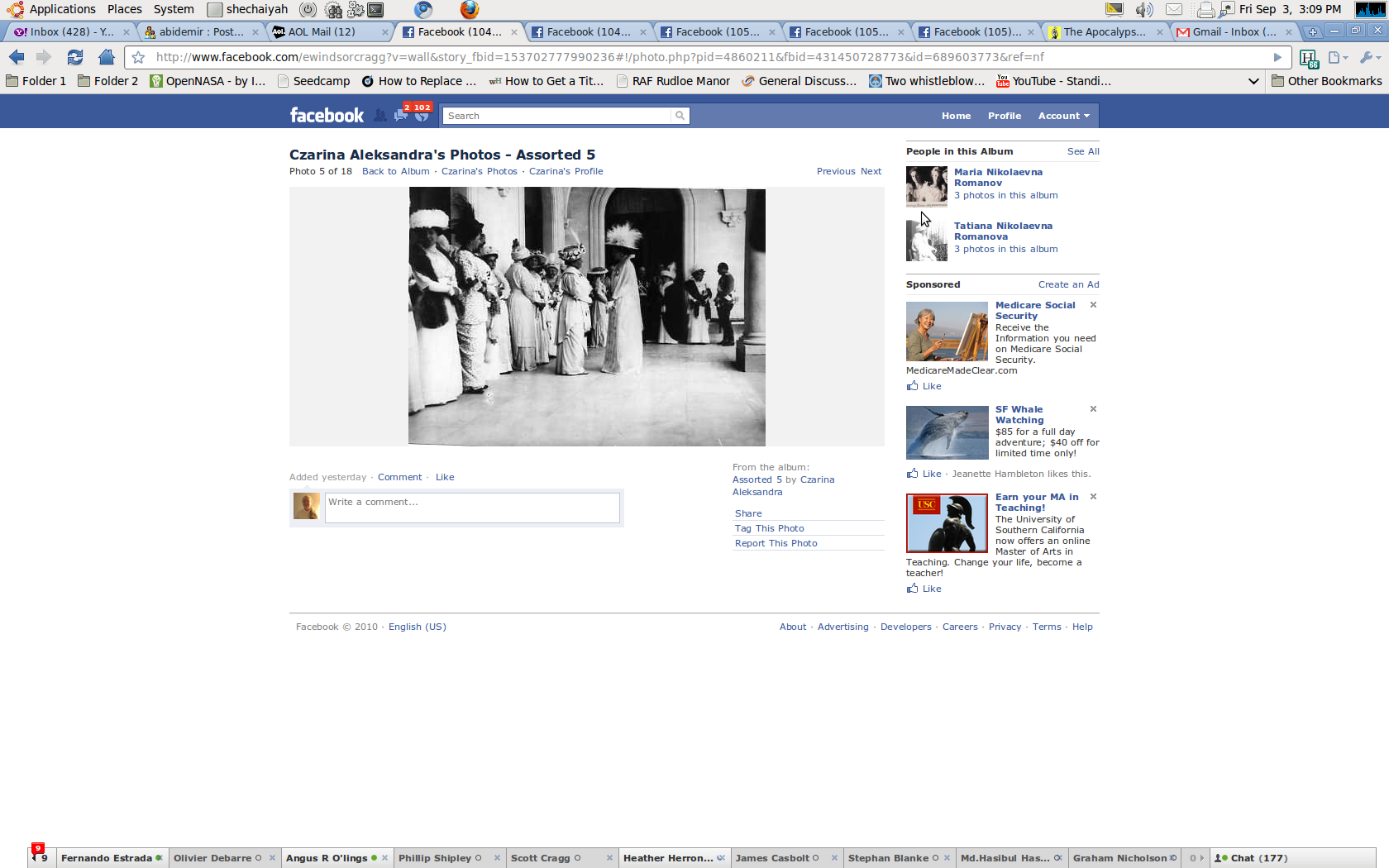Switch to the AOL Mail tab
This screenshot has height=868, width=1389.
pos(322,31)
